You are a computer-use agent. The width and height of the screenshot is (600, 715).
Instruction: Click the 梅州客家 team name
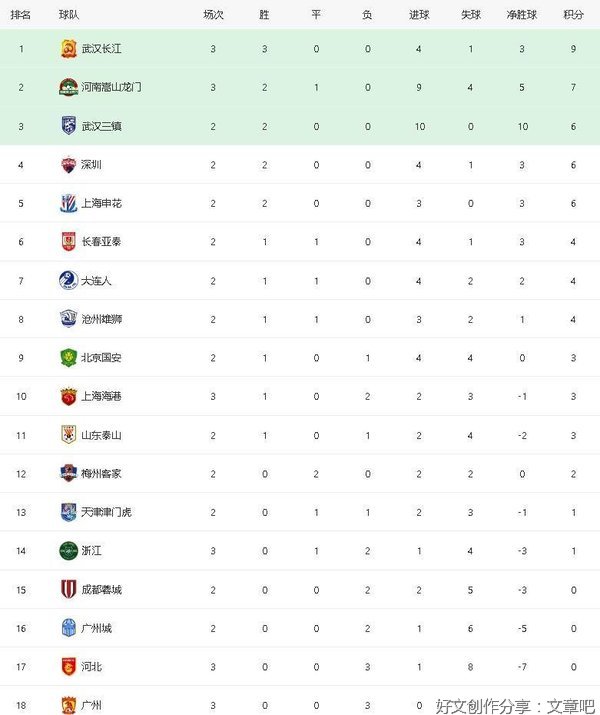(101, 474)
